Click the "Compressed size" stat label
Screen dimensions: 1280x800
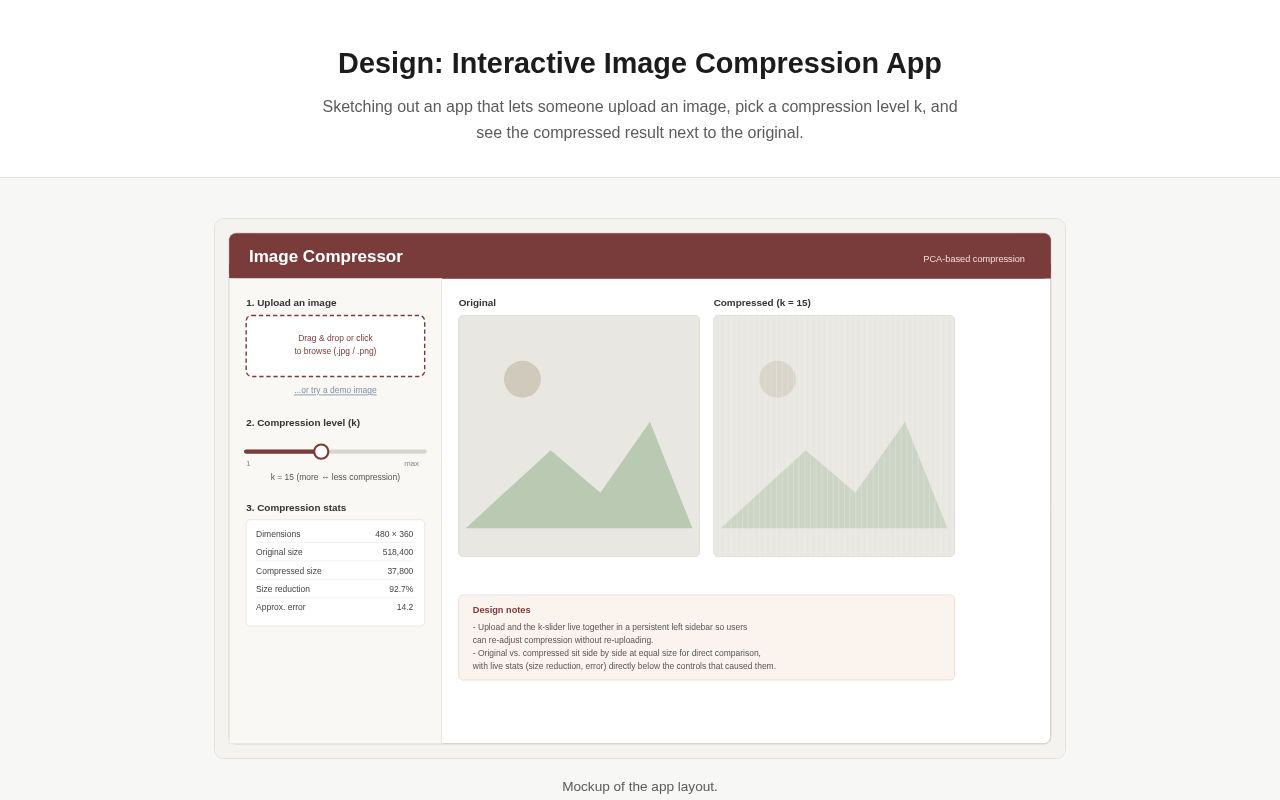289,571
